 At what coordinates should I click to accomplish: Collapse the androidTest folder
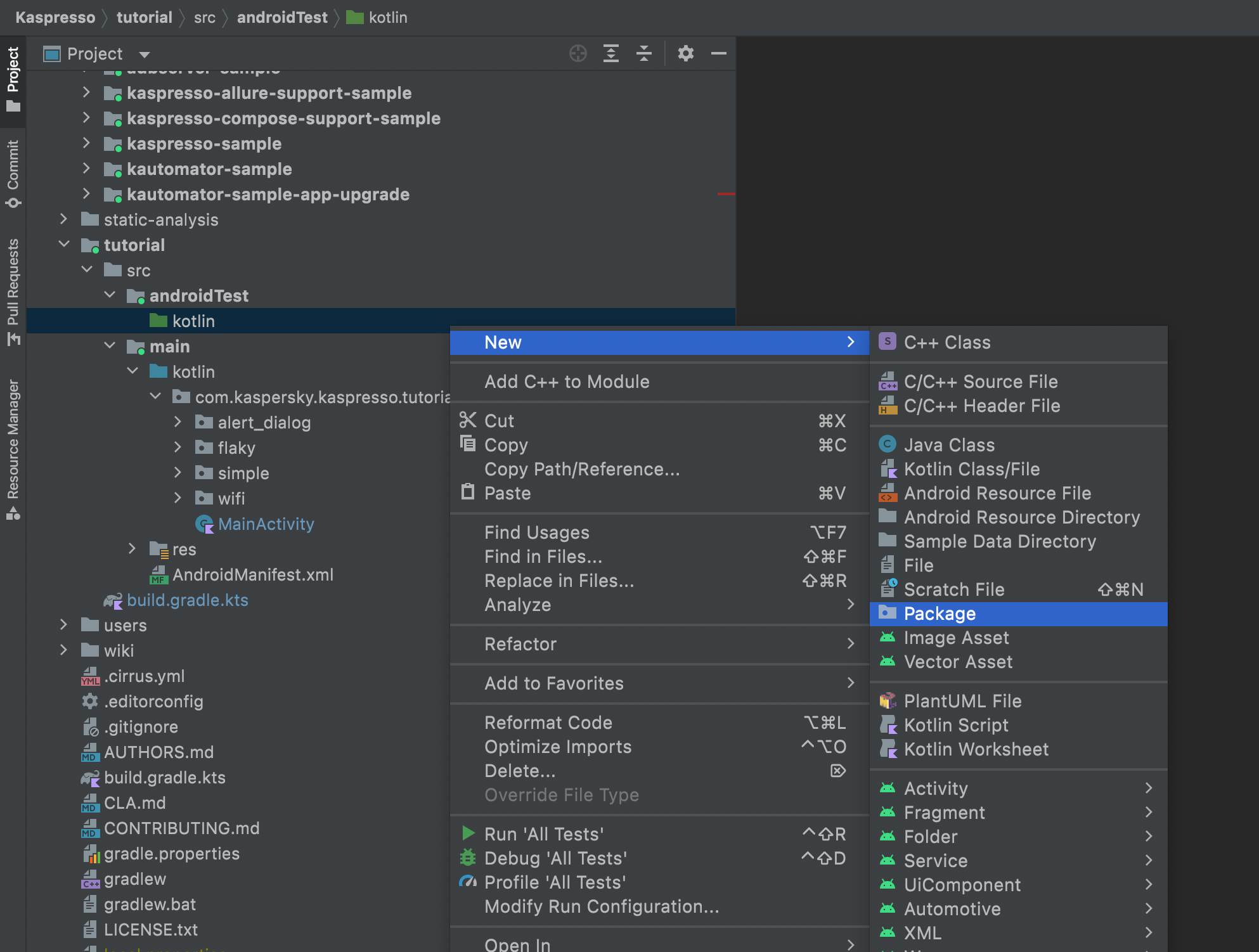pyautogui.click(x=109, y=295)
